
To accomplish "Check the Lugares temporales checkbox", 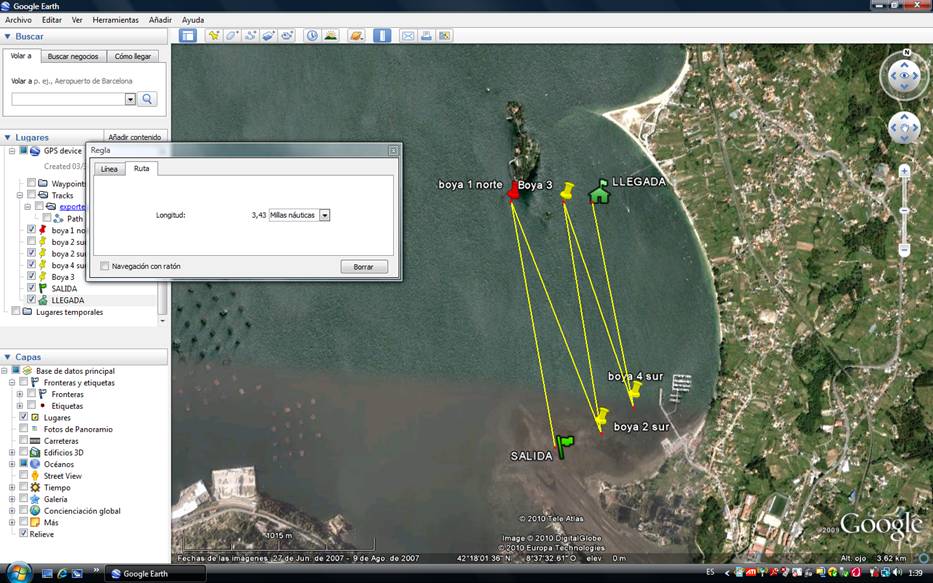I will click(x=16, y=311).
